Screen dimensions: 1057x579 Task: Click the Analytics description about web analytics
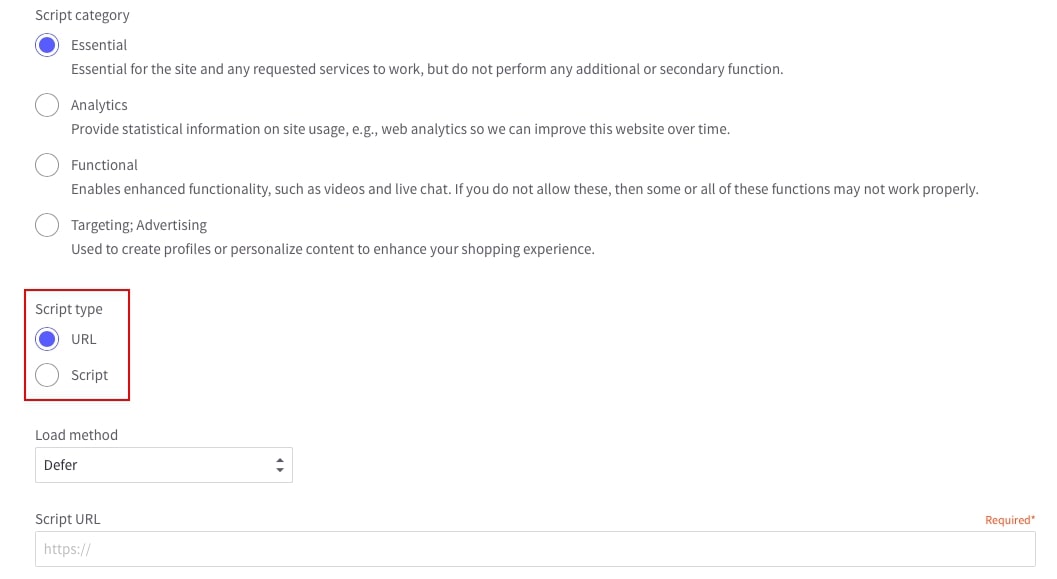pyautogui.click(x=400, y=130)
